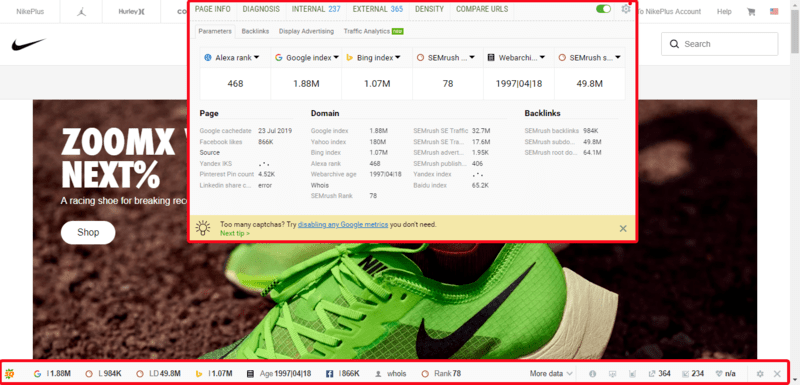Open the DENSITY tab
800x385 pixels.
[430, 9]
